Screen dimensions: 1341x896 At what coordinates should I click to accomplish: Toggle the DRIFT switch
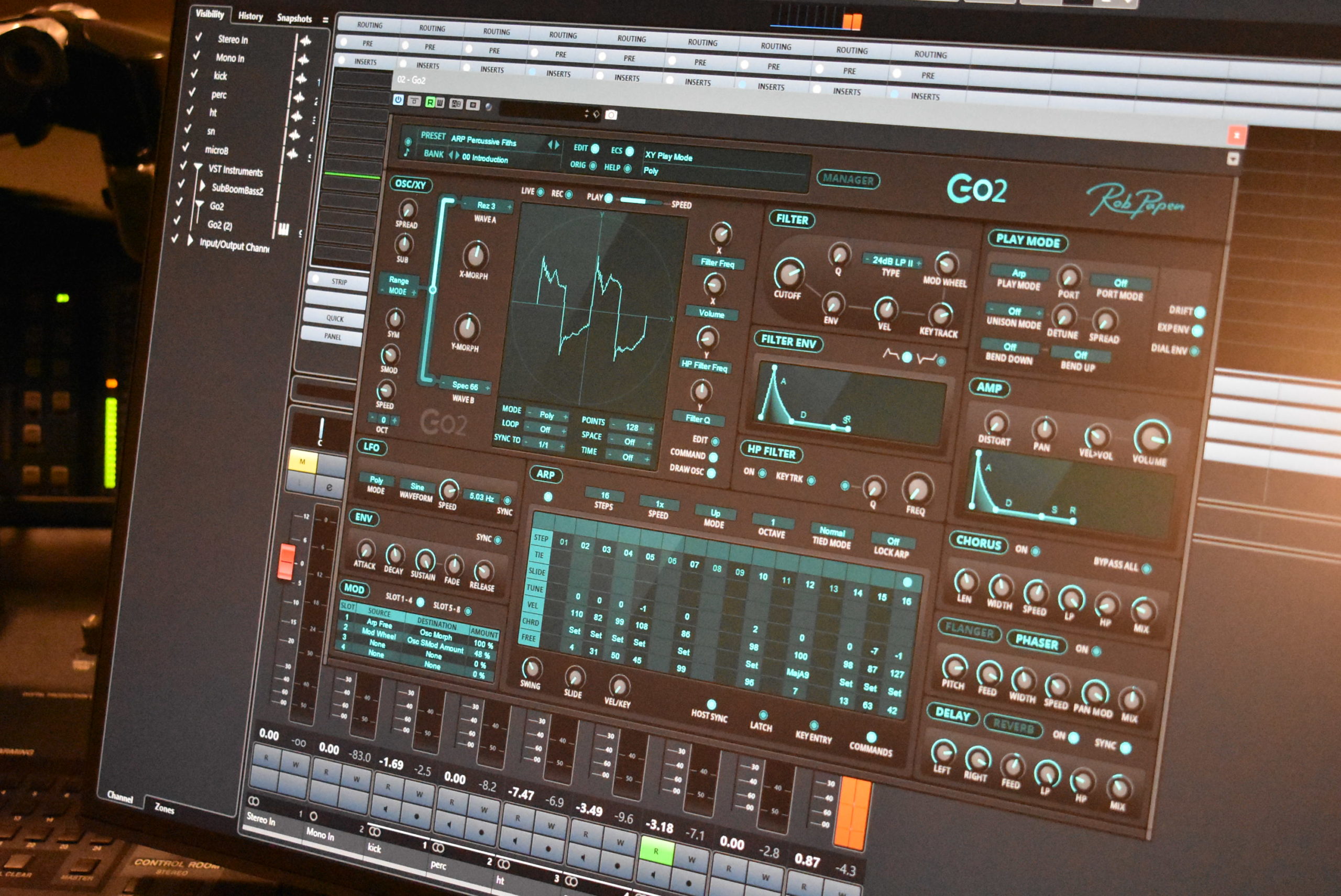click(x=1200, y=312)
